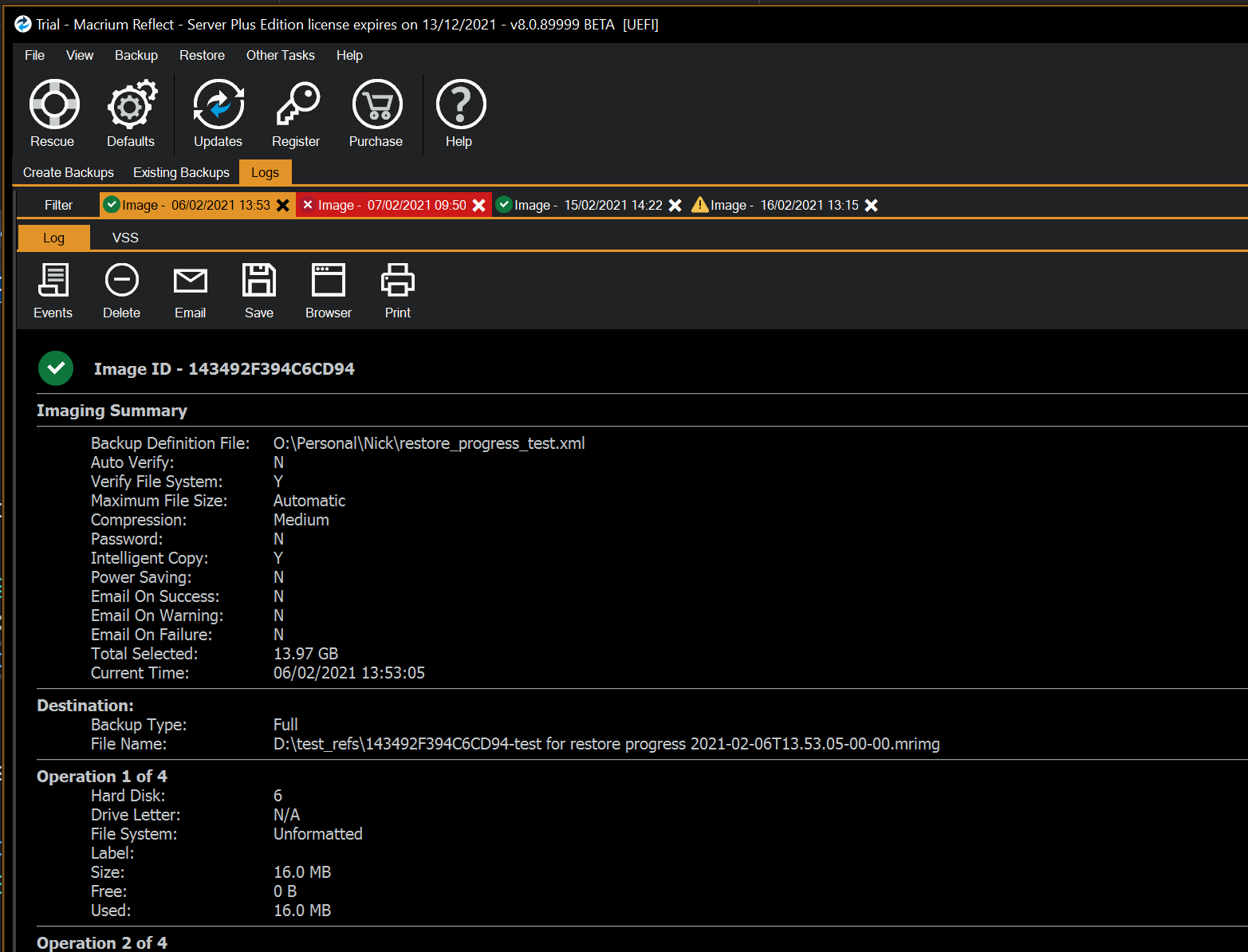This screenshot has width=1248, height=952.
Task: Close the Image 16/02/2021 13:15 tab
Action: pyautogui.click(x=872, y=205)
